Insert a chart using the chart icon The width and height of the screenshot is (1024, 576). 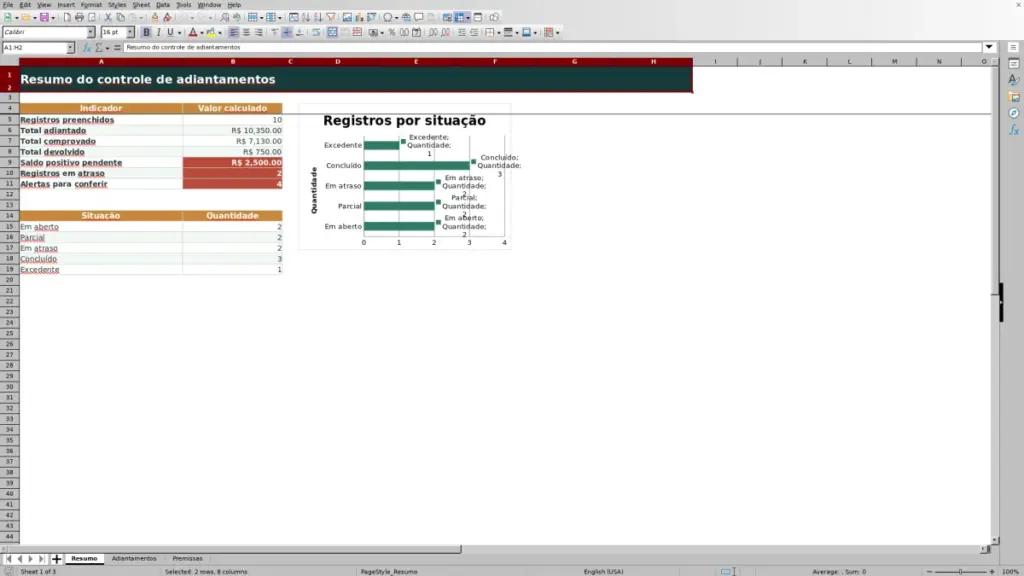coord(359,18)
